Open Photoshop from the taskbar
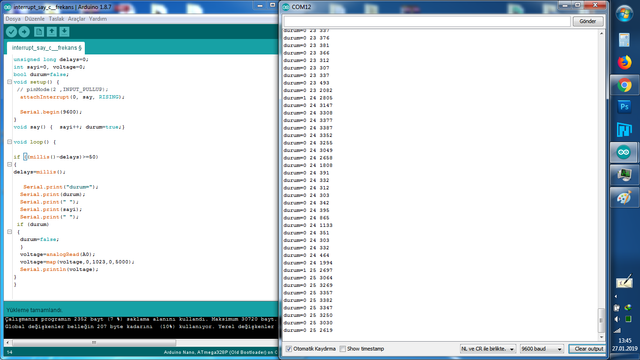Viewport: 640px width, 360px height. tap(624, 107)
